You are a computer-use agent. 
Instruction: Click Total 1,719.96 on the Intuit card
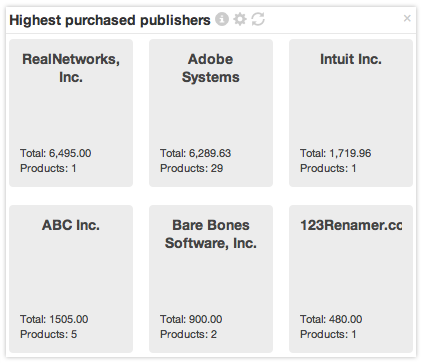coord(335,153)
